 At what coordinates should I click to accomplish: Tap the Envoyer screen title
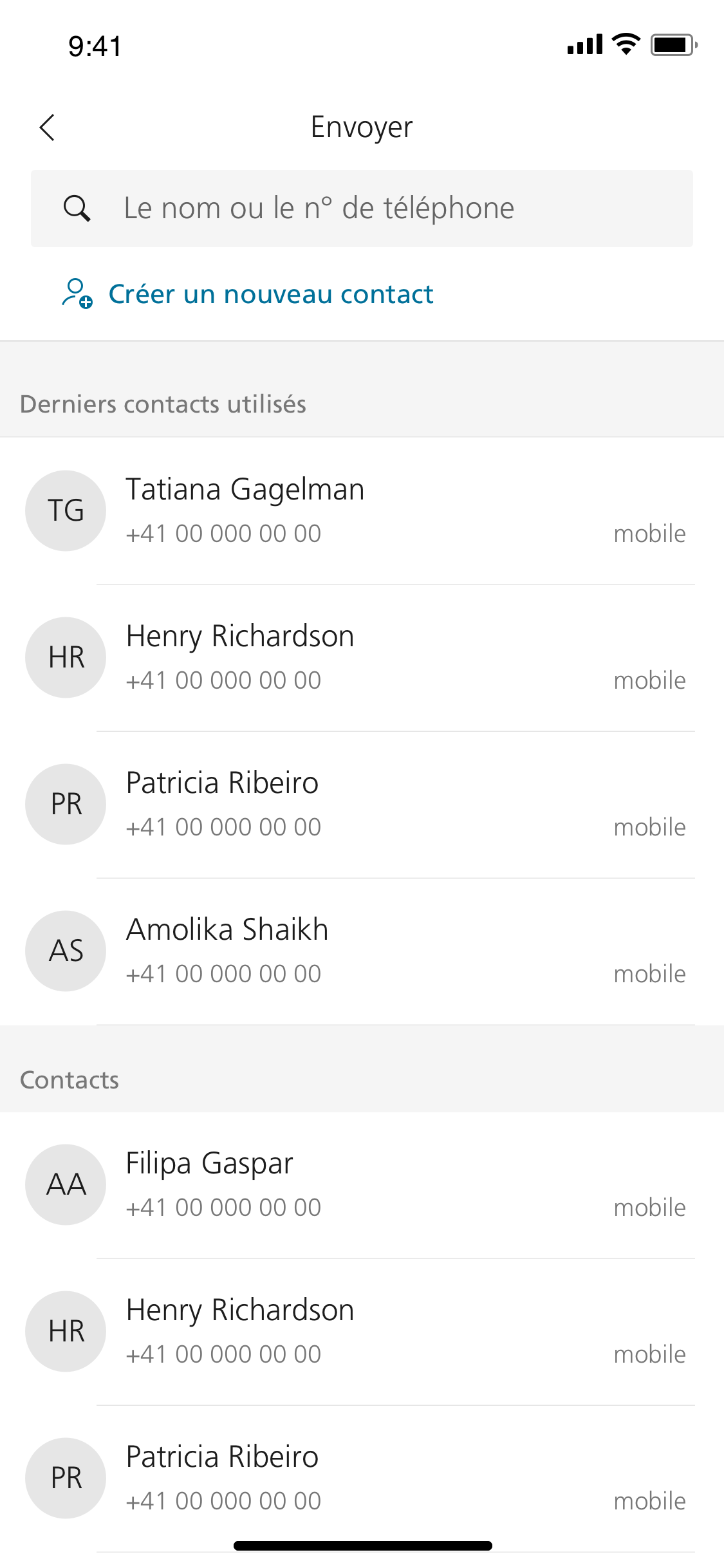362,127
